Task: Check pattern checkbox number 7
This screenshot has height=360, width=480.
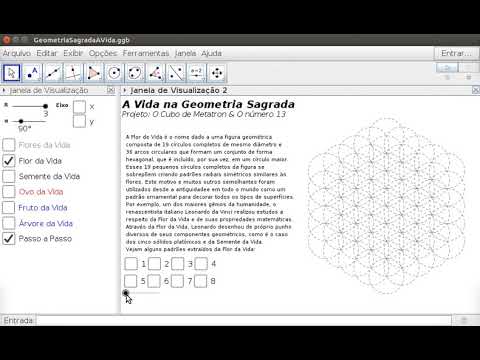Action: point(177,281)
